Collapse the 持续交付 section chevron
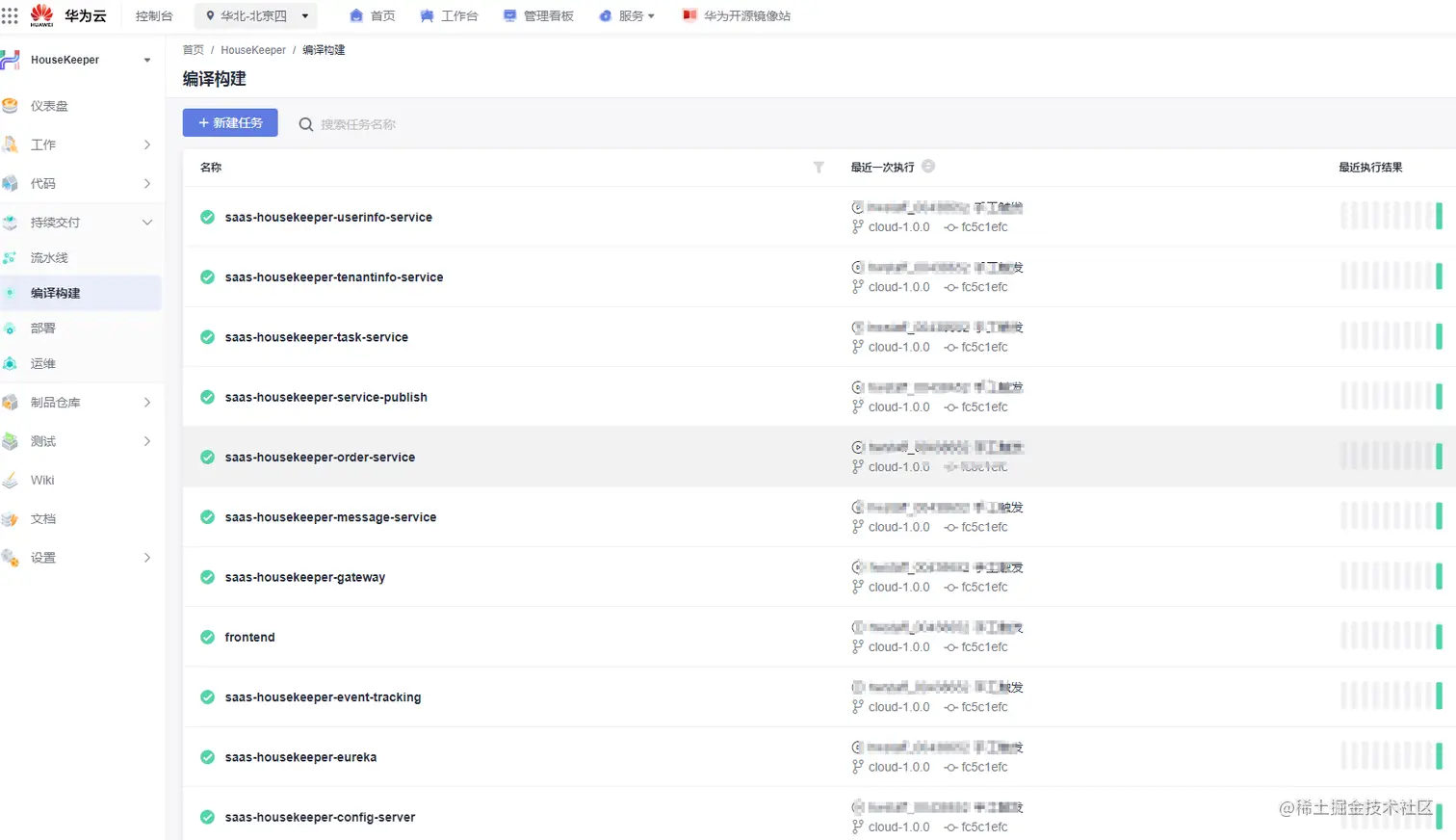This screenshot has height=840, width=1456. [x=147, y=223]
